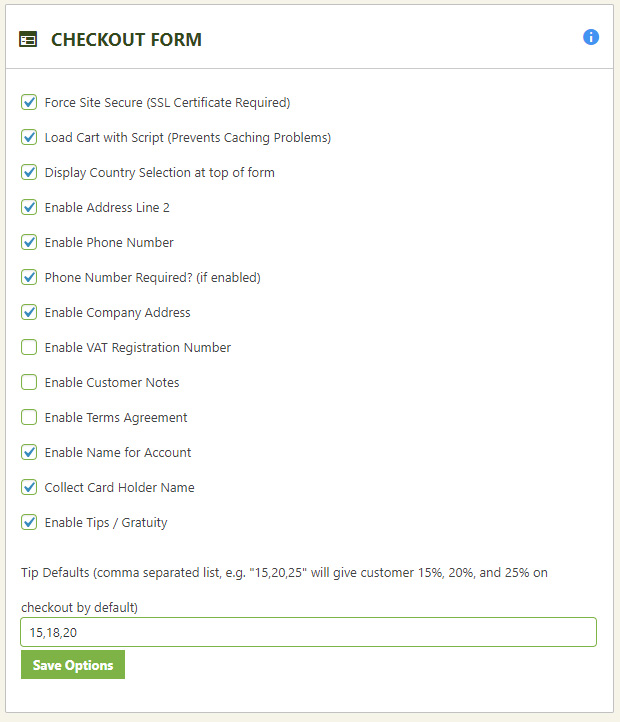Disable Enable Company Address checkbox
Screen dimensions: 620x722
click(x=29, y=312)
